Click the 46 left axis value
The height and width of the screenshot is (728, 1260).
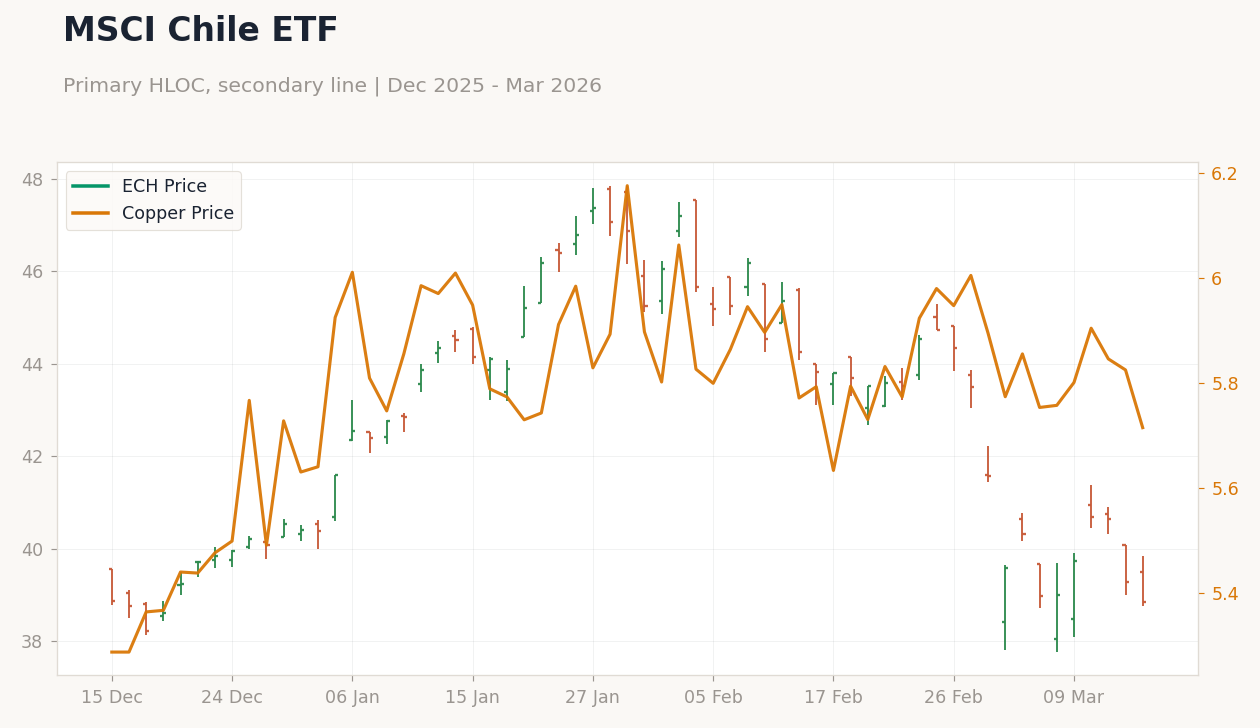[33, 272]
